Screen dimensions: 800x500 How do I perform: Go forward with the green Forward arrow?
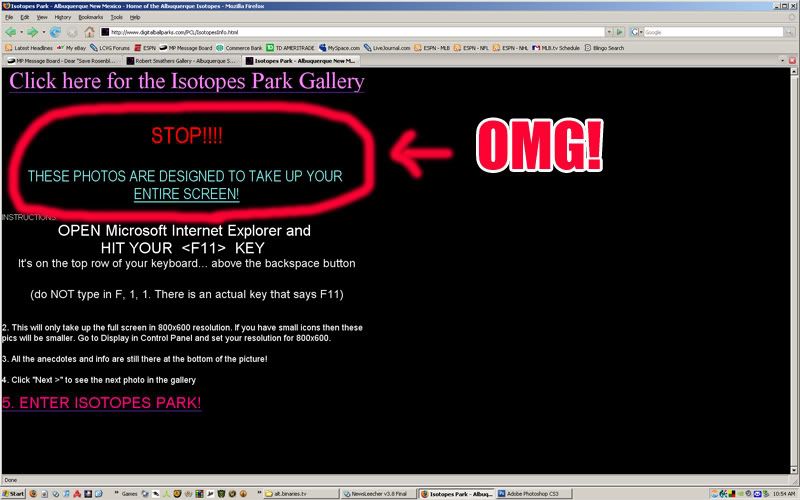[33, 32]
